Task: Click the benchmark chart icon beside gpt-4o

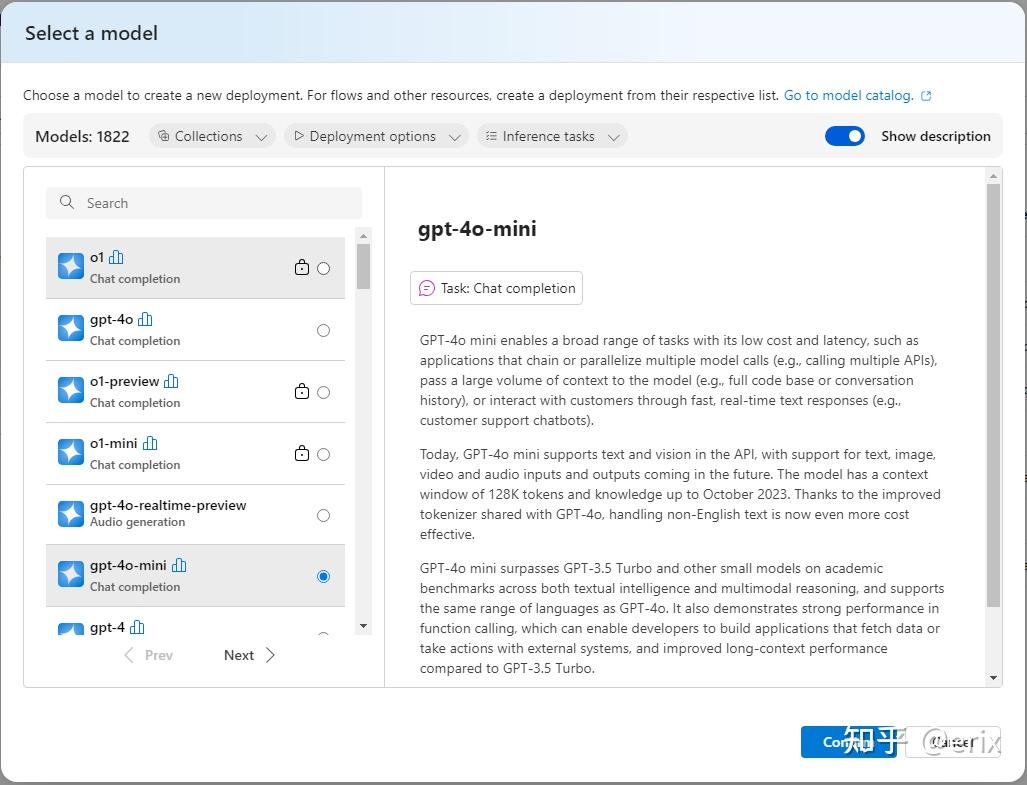Action: point(145,319)
